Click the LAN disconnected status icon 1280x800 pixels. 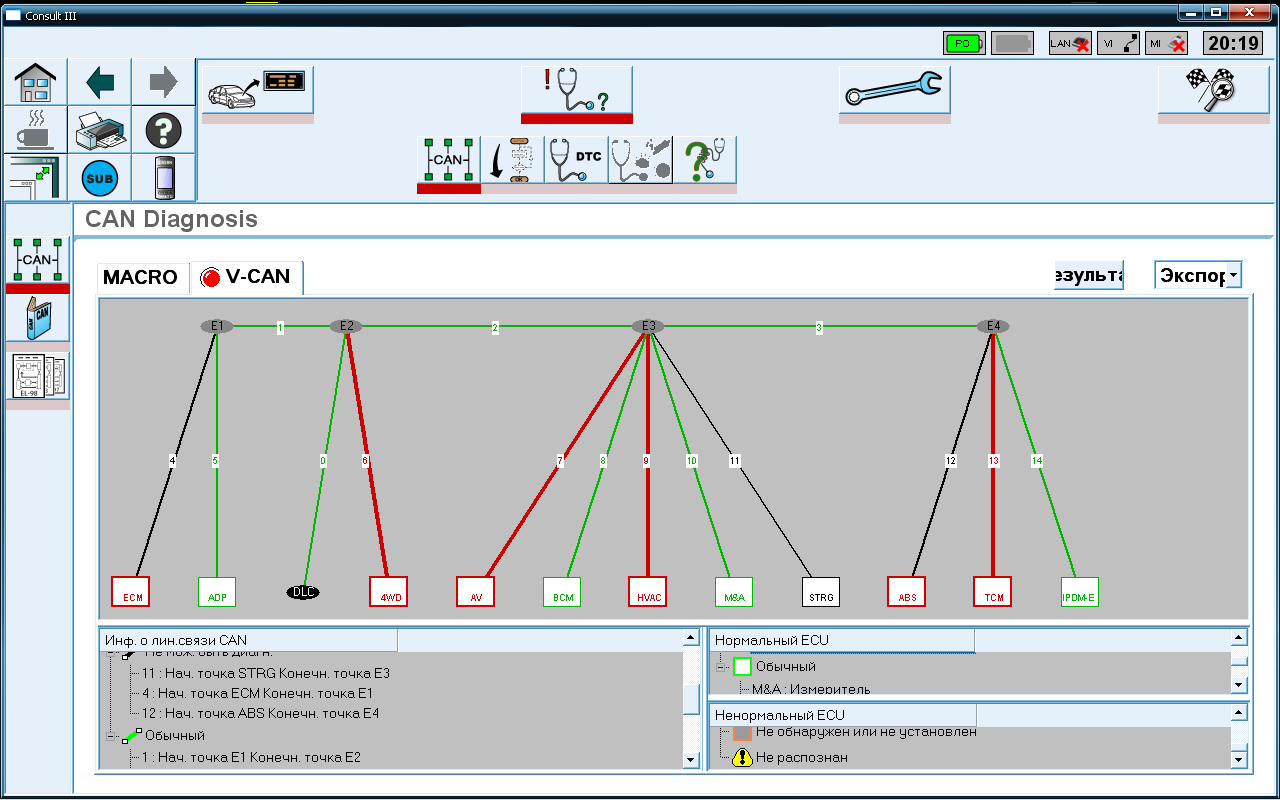tap(1070, 43)
